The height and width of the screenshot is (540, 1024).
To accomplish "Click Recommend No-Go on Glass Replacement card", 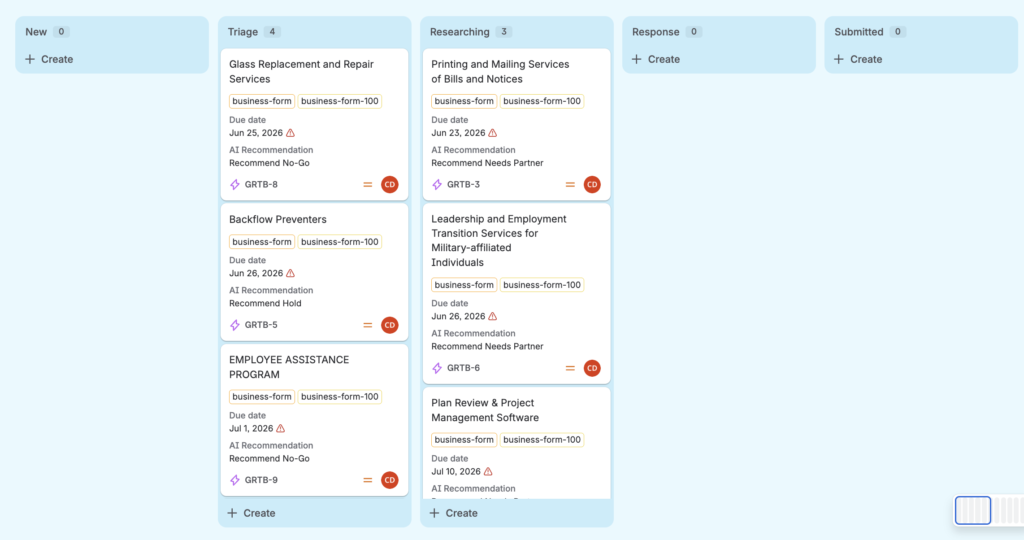I will point(269,163).
